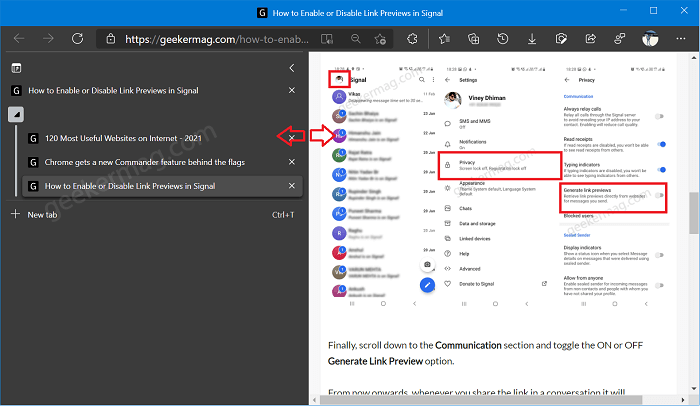Close the top Link Previews in Signal tab
The height and width of the screenshot is (406, 700).
(x=292, y=90)
